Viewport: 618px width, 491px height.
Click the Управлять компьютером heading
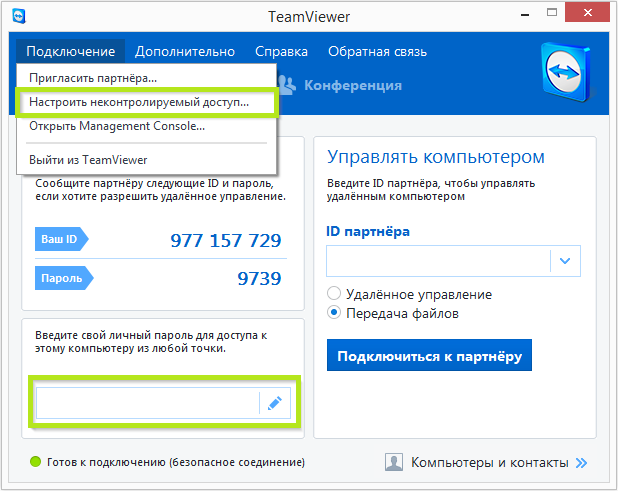(x=436, y=157)
